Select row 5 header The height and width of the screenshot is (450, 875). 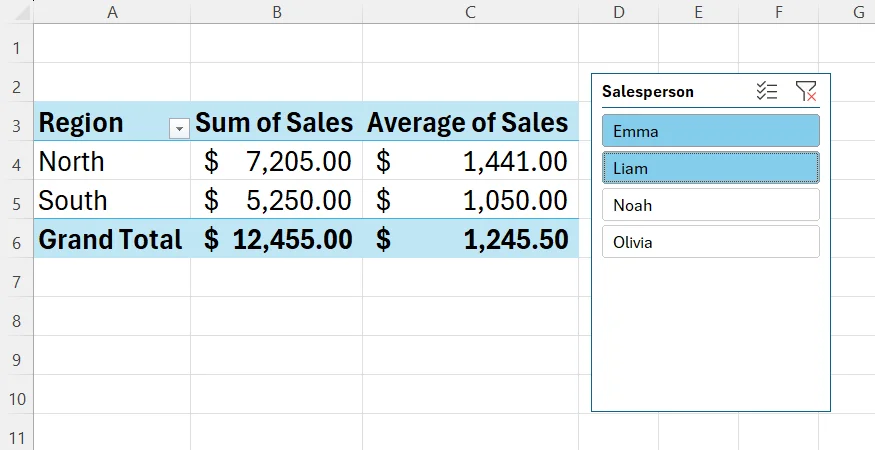(17, 200)
